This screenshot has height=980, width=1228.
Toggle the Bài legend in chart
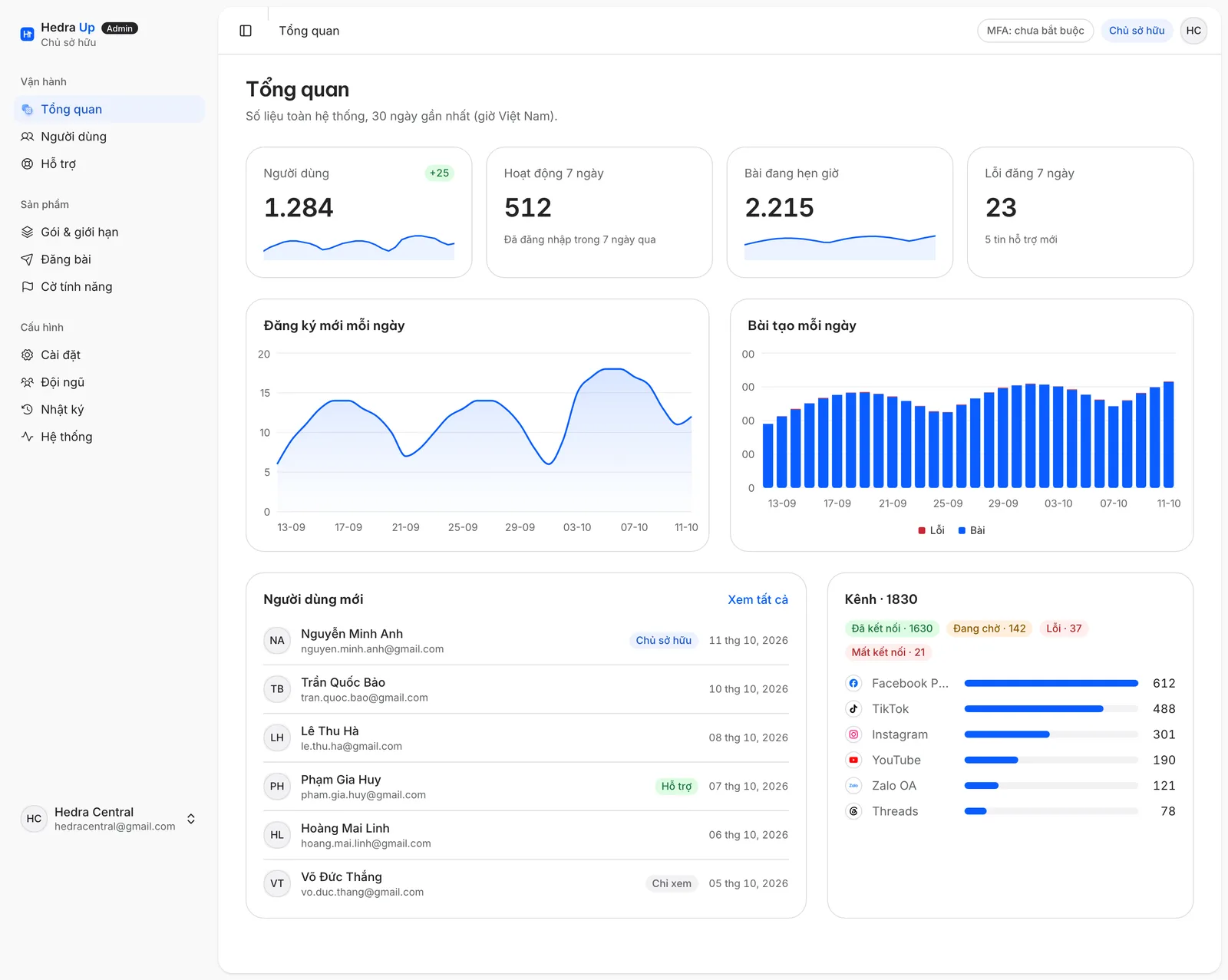[x=972, y=530]
